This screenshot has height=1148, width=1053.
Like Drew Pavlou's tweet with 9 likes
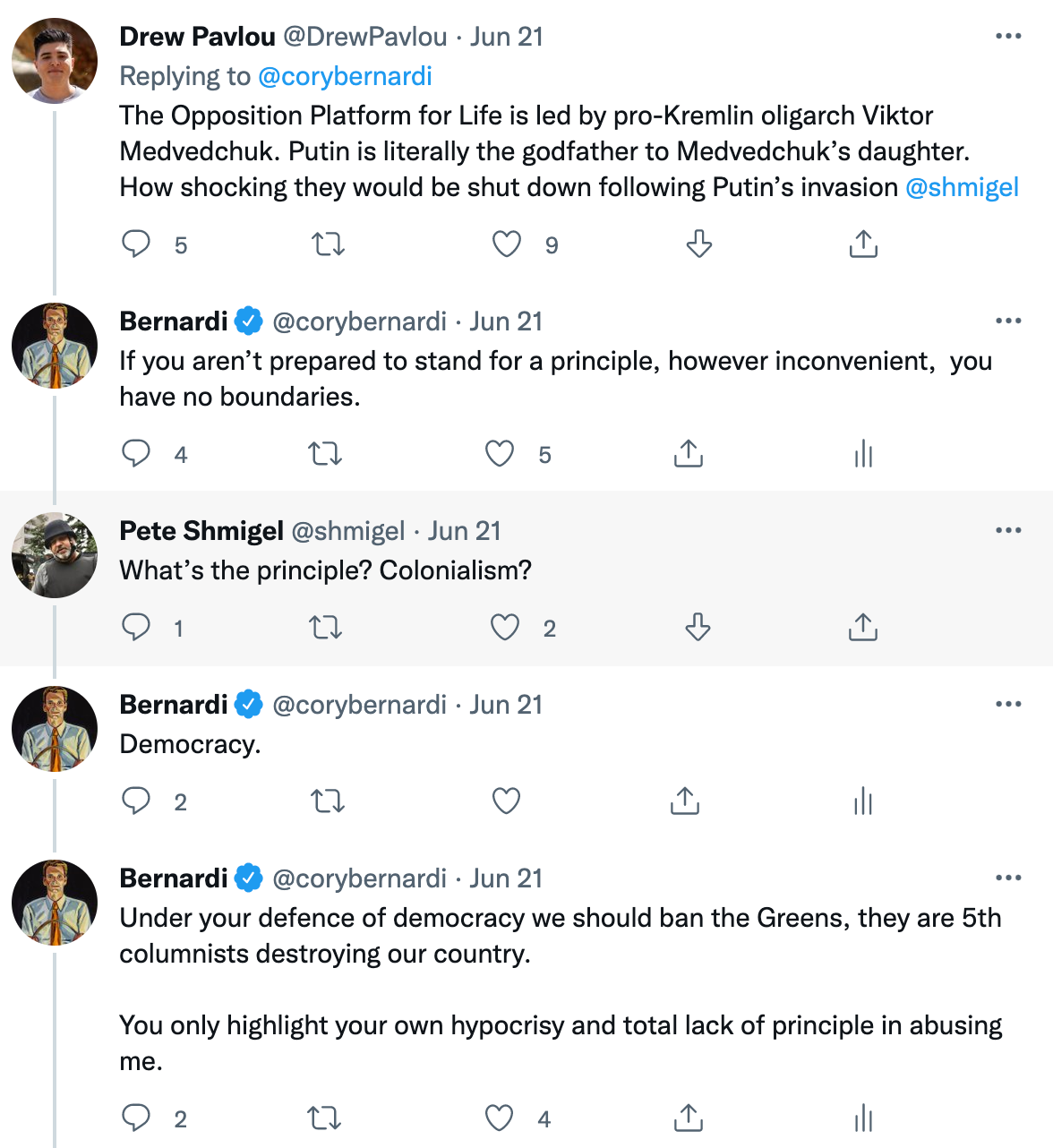pos(507,244)
